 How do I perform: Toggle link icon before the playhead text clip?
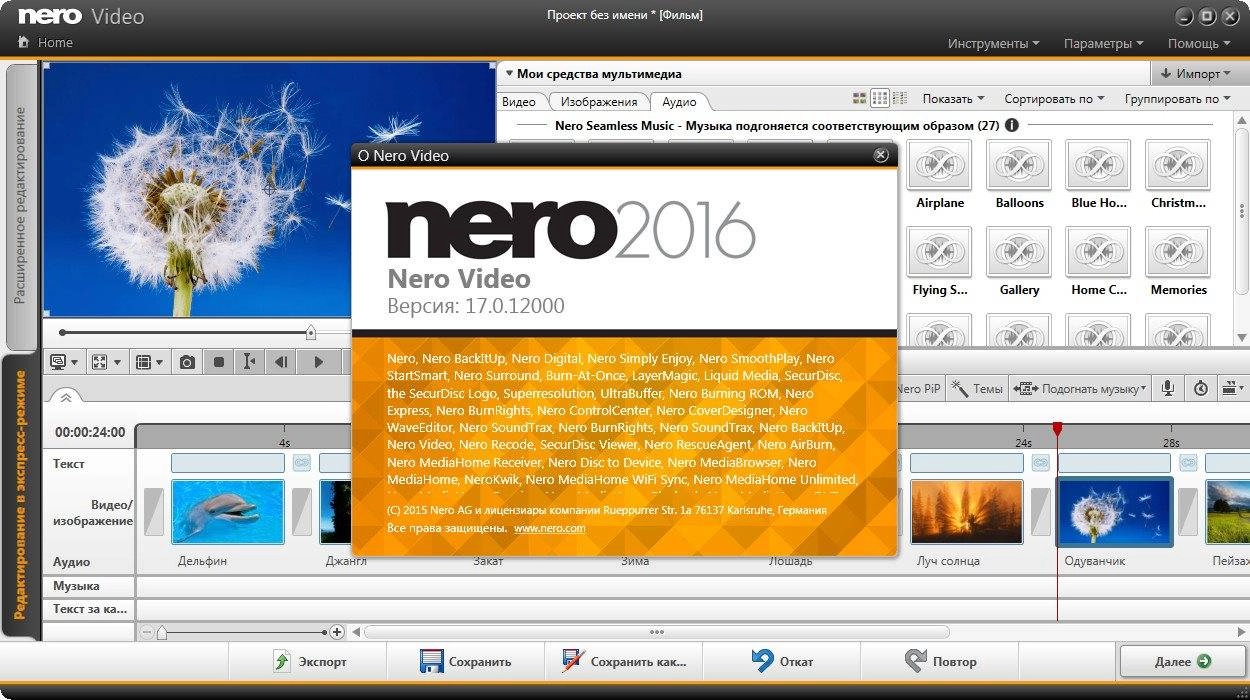(1040, 463)
